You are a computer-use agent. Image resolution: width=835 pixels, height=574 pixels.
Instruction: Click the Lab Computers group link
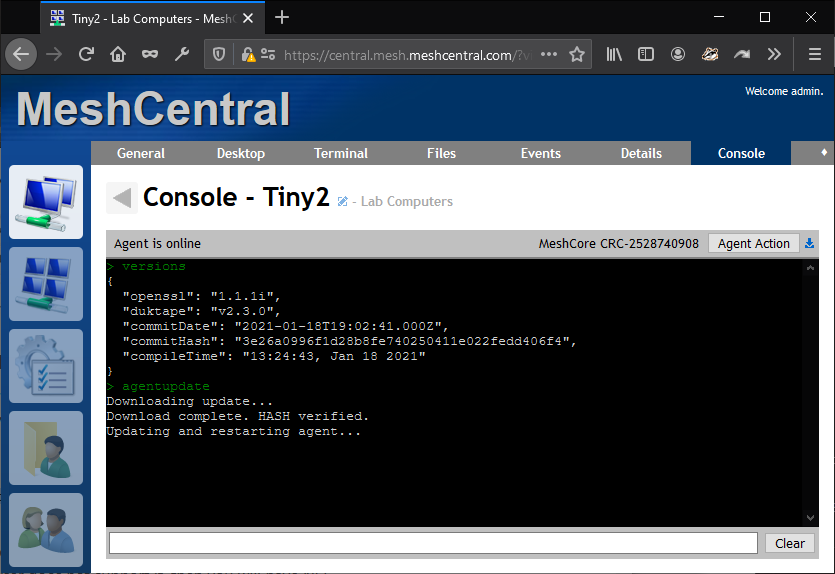[406, 202]
